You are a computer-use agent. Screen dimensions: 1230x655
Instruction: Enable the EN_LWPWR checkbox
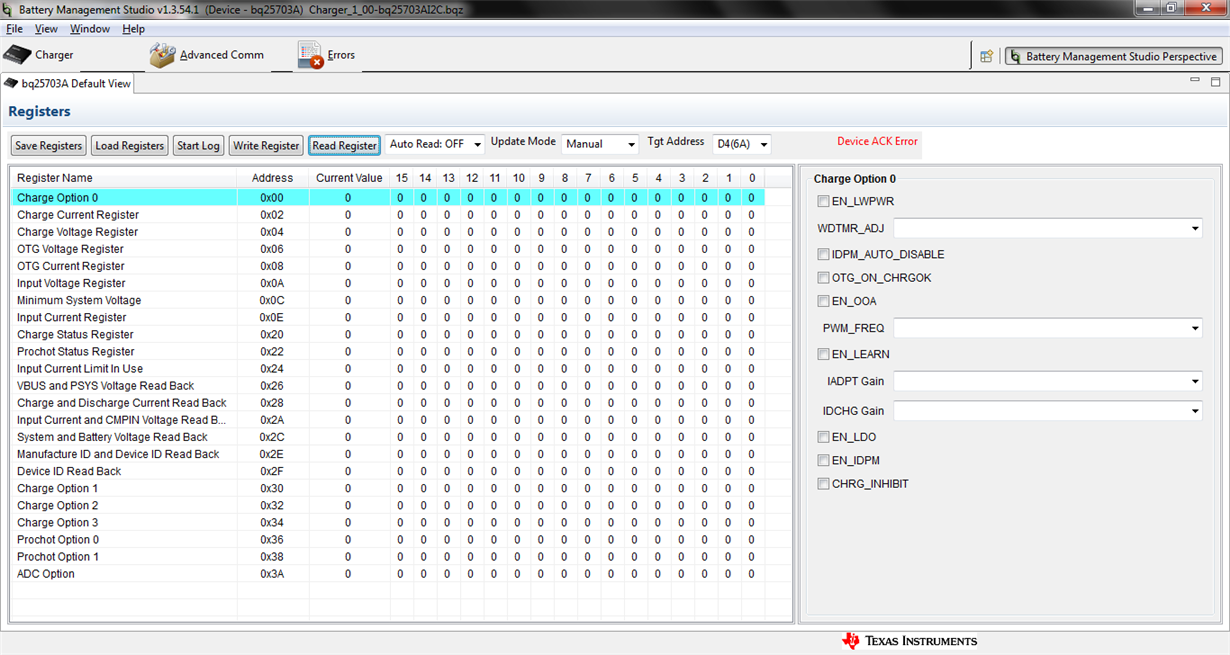823,201
